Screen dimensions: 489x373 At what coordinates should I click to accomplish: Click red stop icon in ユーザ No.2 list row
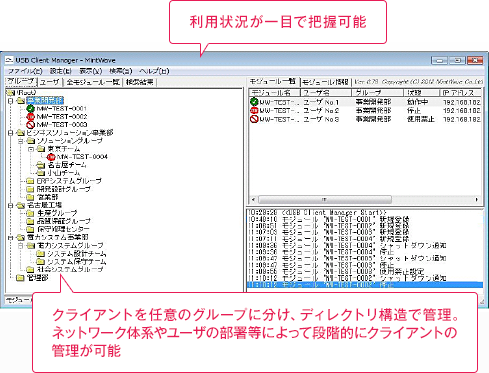[254, 110]
